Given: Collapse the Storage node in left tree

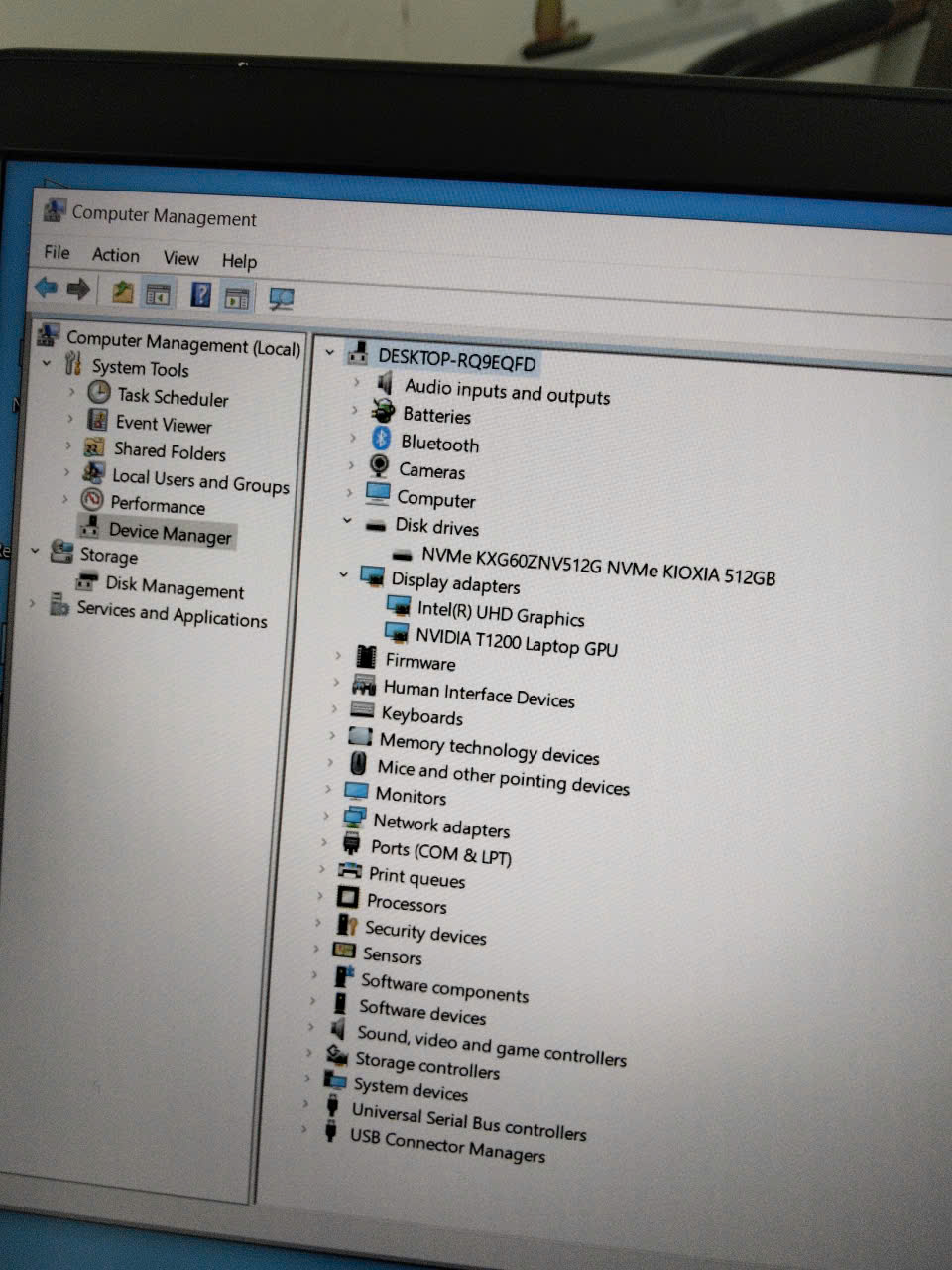Looking at the screenshot, I should point(35,550).
